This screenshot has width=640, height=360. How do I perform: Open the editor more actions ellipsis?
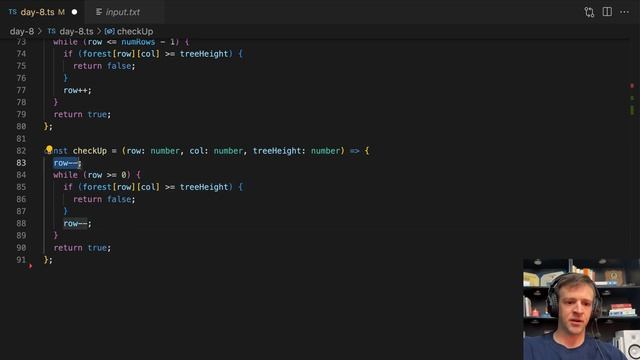[x=624, y=12]
